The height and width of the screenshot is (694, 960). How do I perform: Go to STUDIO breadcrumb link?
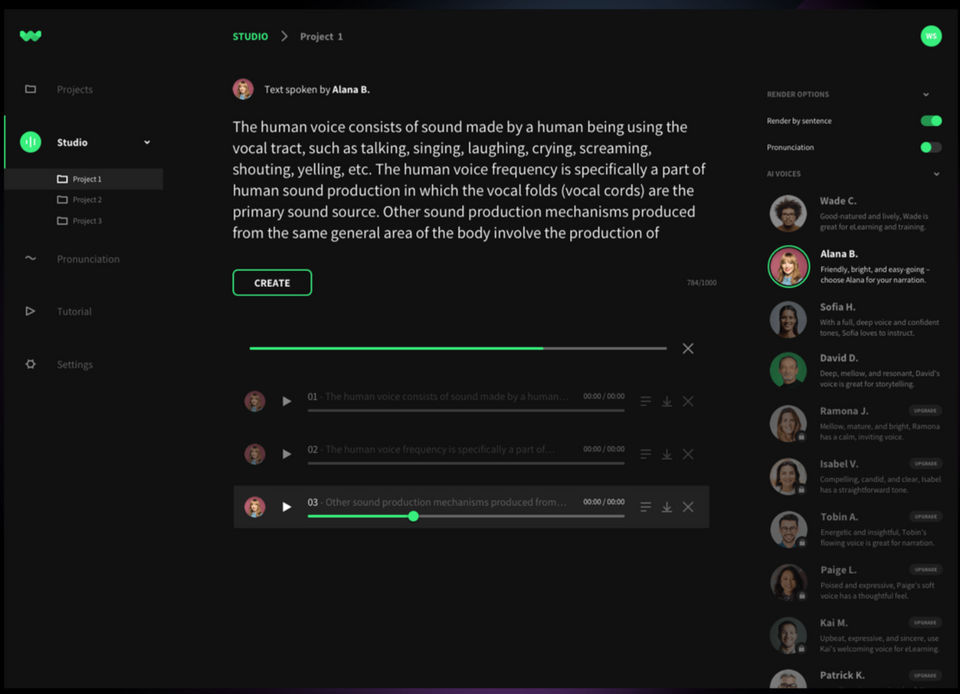coord(250,36)
